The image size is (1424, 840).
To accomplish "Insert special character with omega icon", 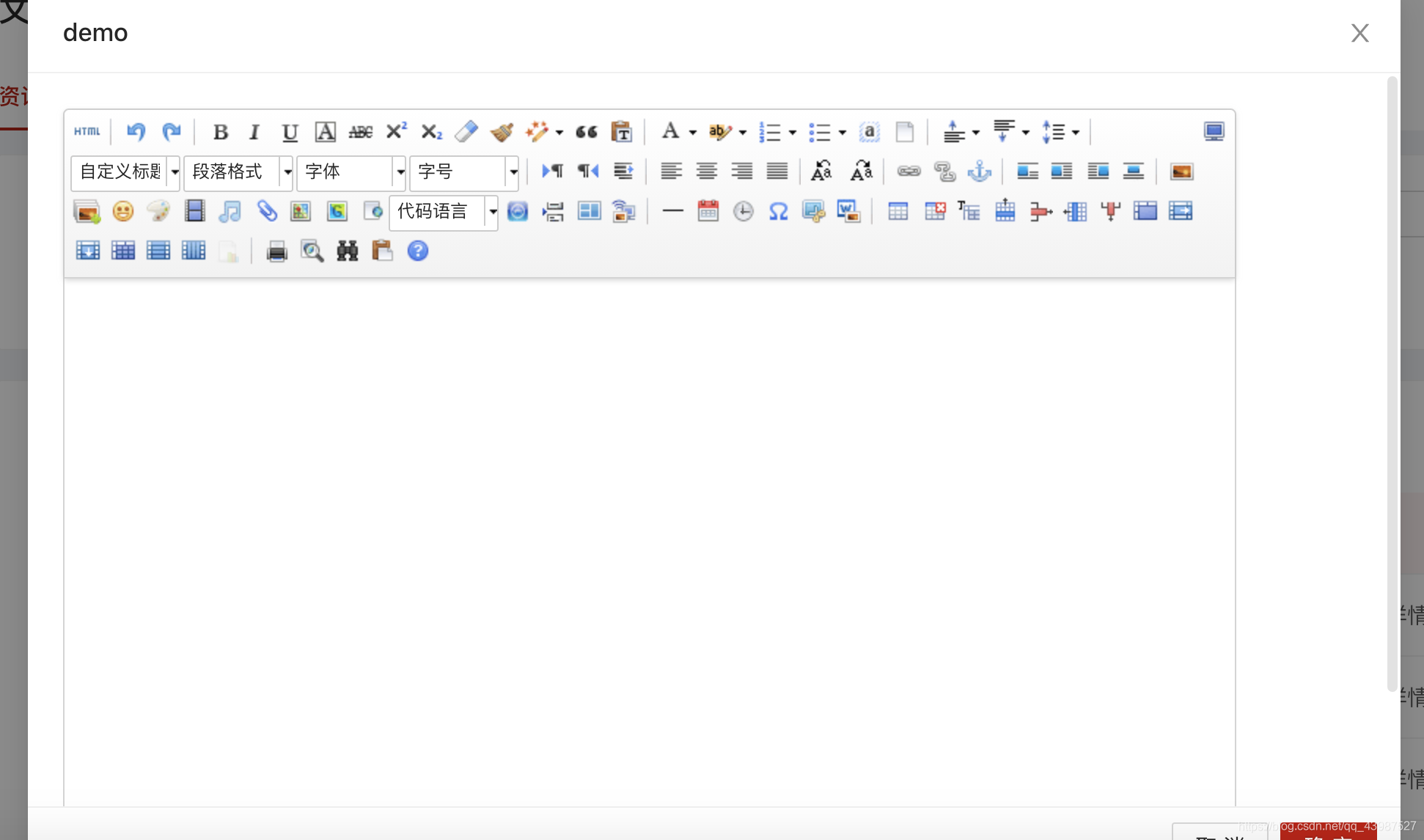I will coord(778,212).
